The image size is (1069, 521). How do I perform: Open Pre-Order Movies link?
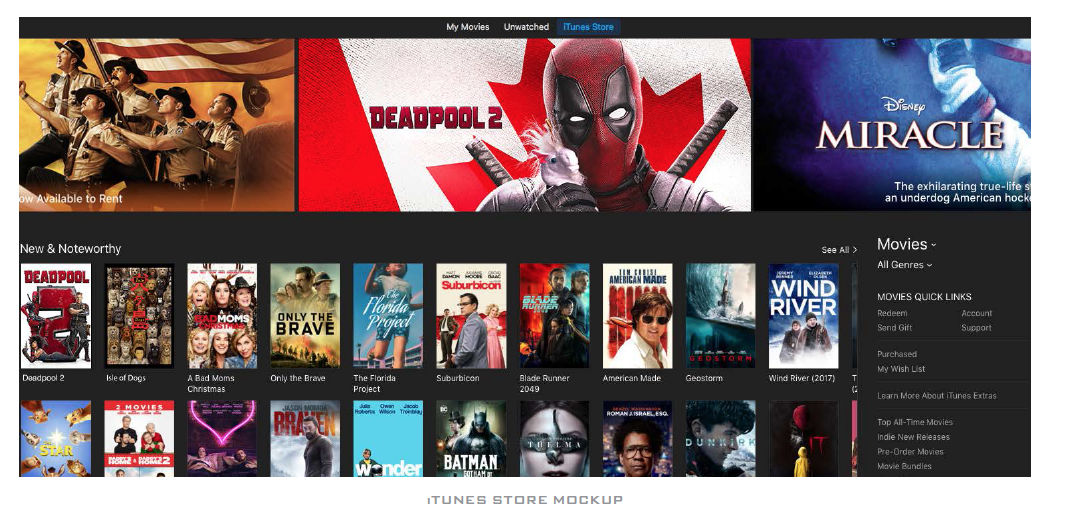(911, 451)
